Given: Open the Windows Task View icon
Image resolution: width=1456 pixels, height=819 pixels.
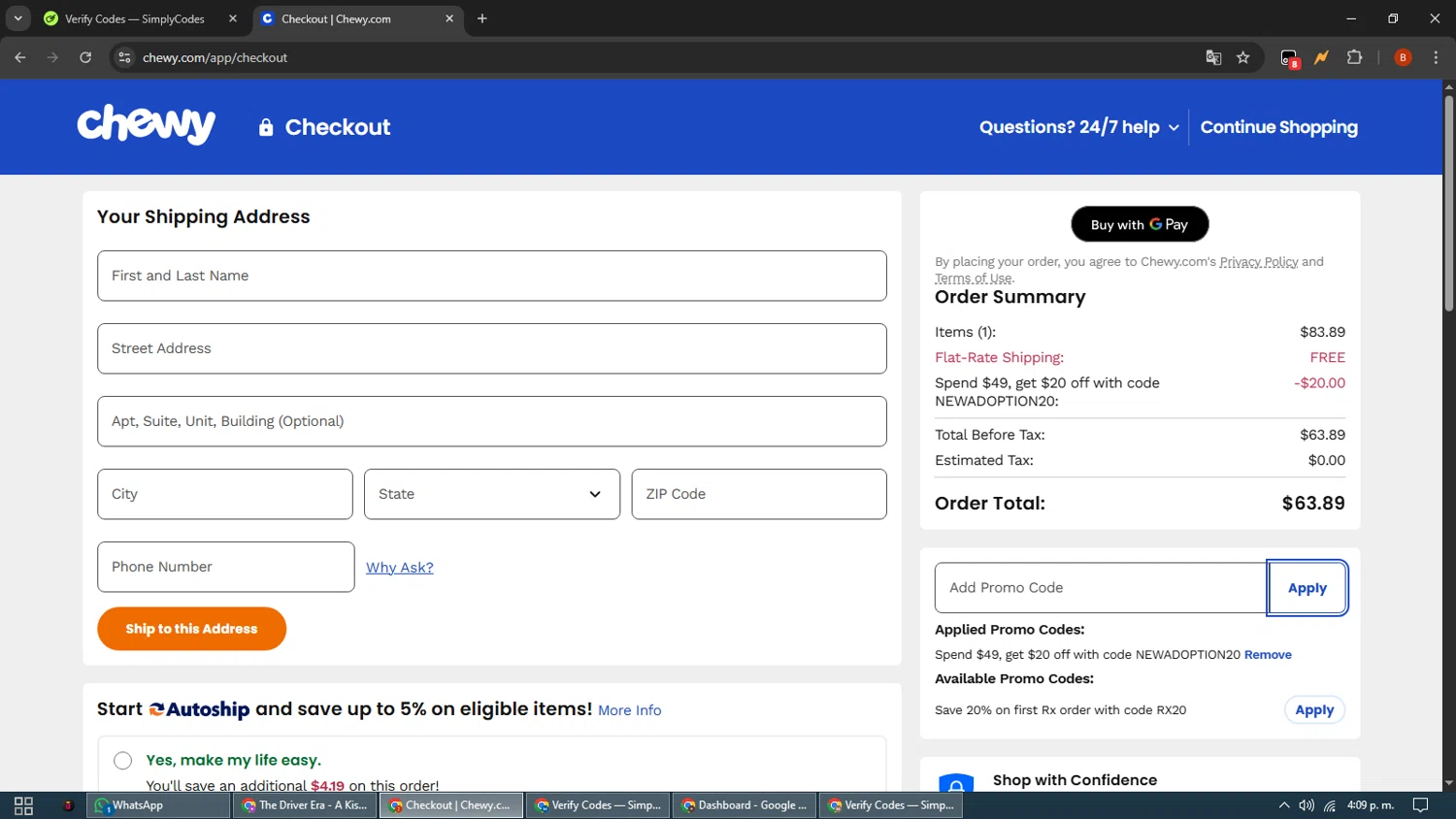Looking at the screenshot, I should [23, 805].
